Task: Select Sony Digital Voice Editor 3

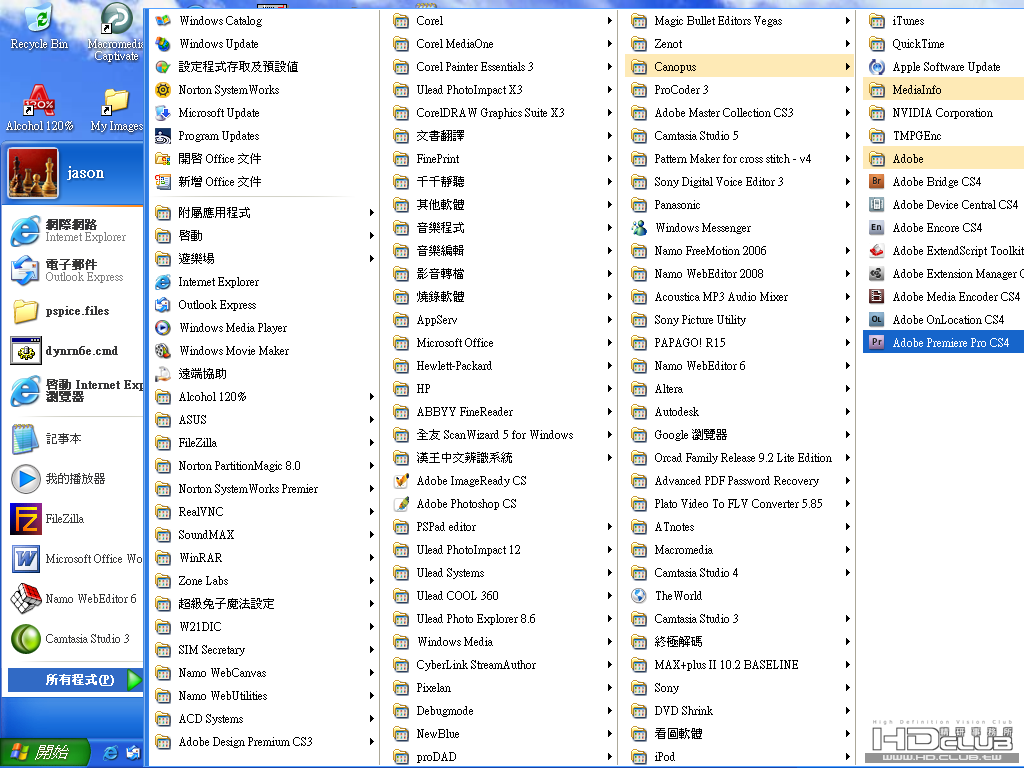Action: (x=739, y=182)
